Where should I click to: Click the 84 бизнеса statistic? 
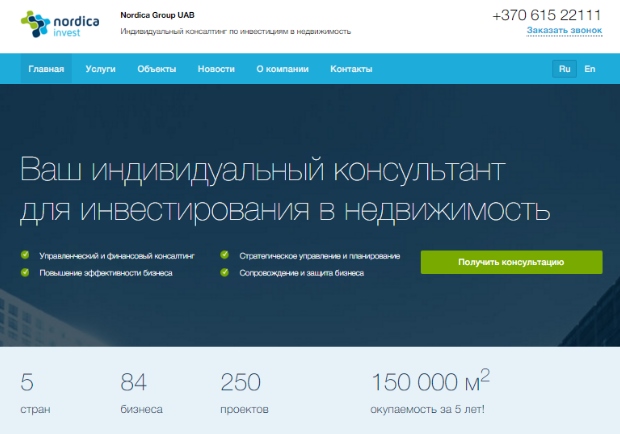[141, 393]
